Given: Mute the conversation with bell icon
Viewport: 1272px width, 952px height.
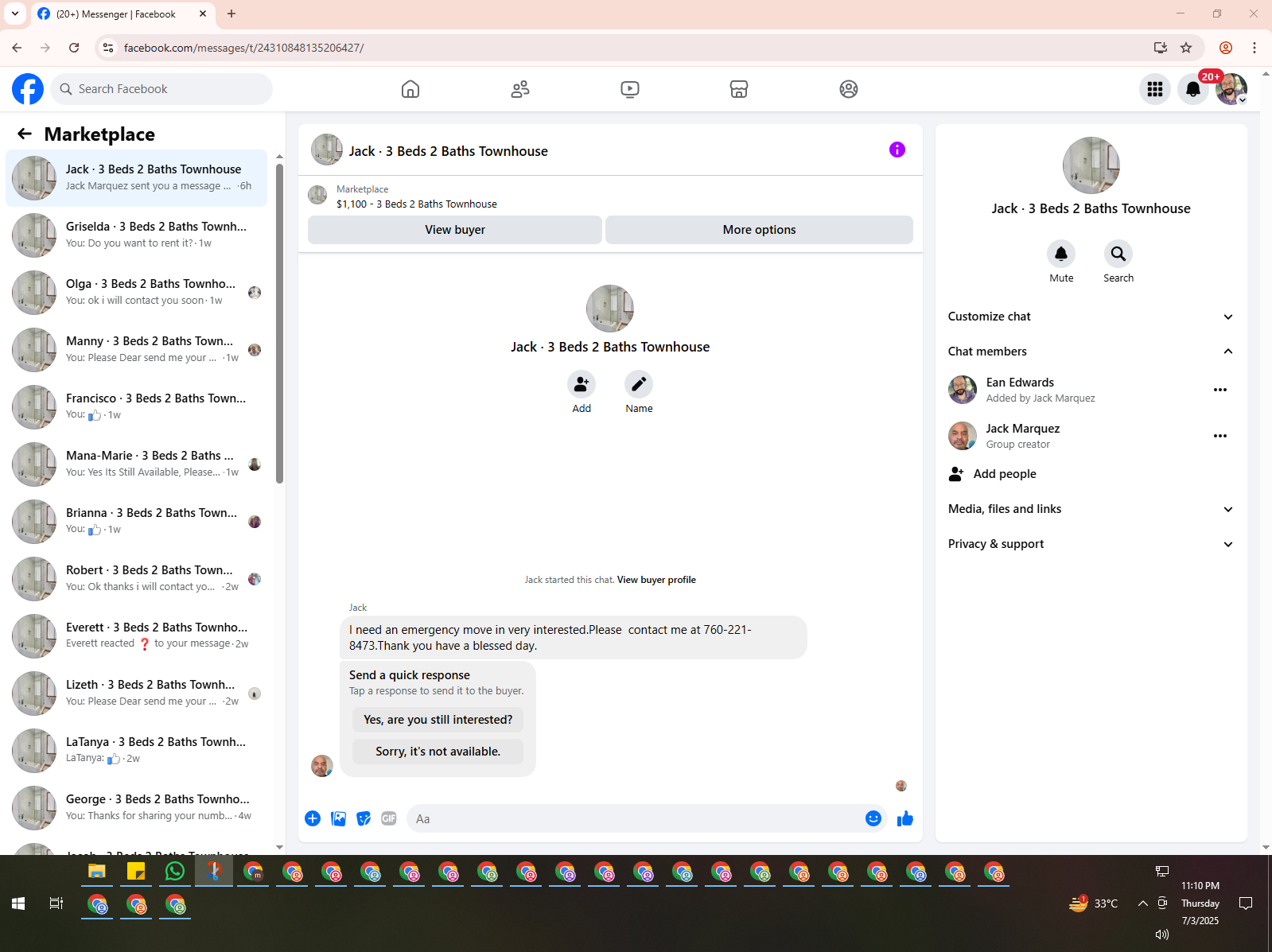Looking at the screenshot, I should tap(1061, 254).
